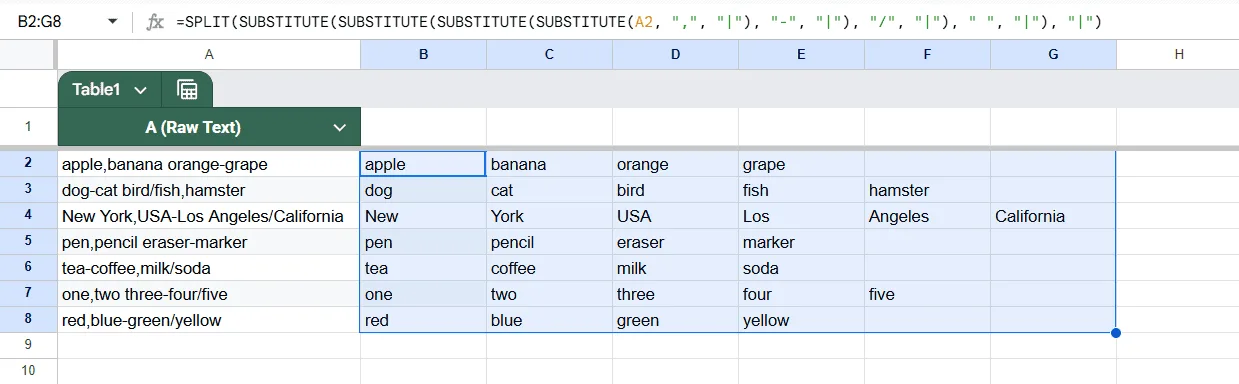Open the A (Raw Text) column header dropdown
Viewport: 1239px width, 384px height.
(340, 127)
